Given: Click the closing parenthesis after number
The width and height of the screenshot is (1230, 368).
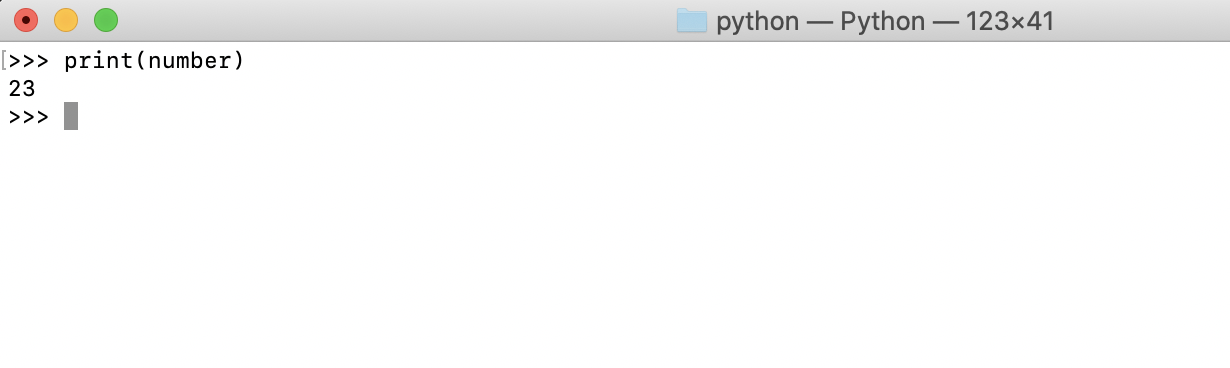Looking at the screenshot, I should click(x=239, y=62).
